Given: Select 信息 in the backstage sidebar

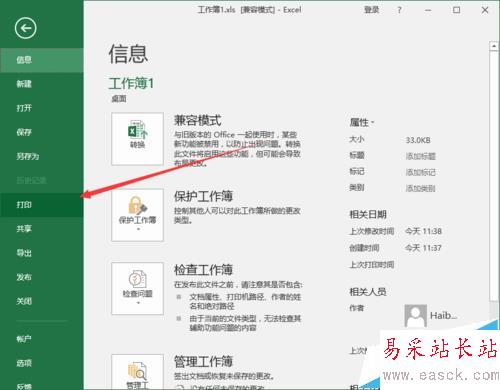Looking at the screenshot, I should click(x=42, y=60).
